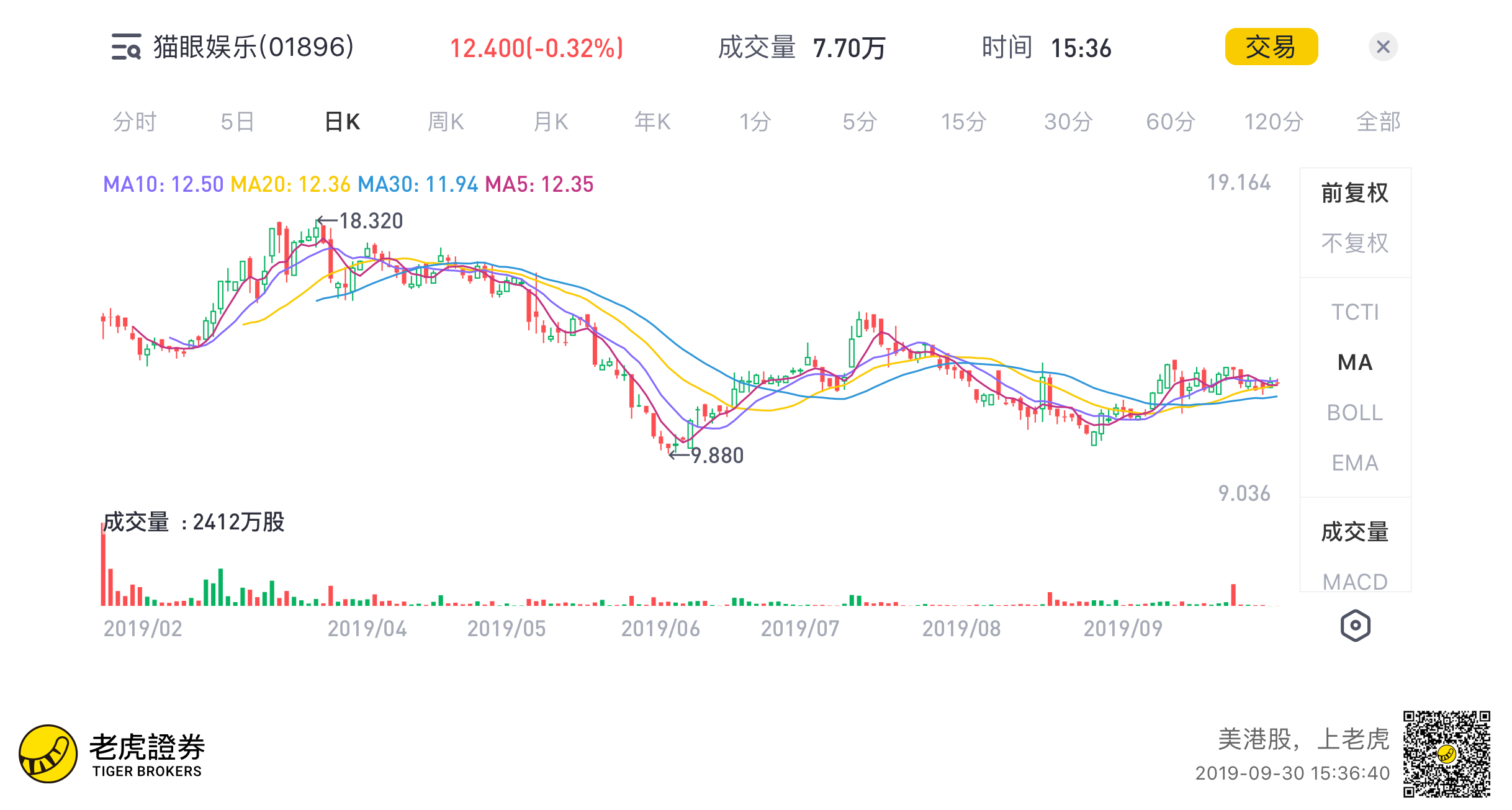Enable 前复权 price adjustment
The height and width of the screenshot is (810, 1512).
(1354, 193)
